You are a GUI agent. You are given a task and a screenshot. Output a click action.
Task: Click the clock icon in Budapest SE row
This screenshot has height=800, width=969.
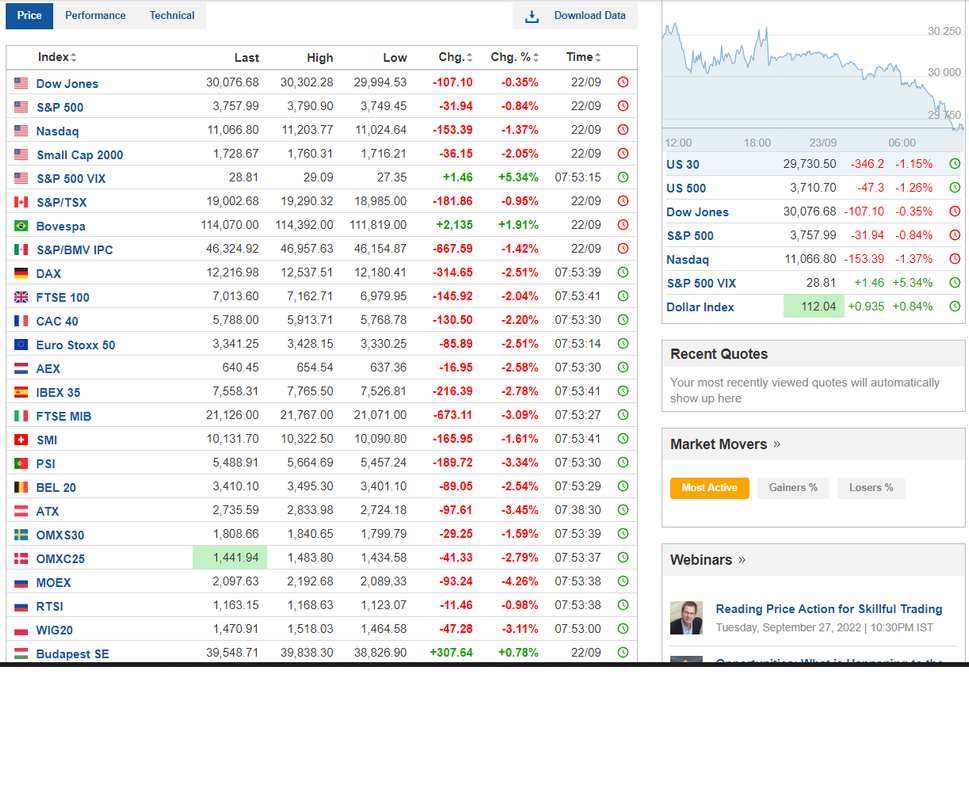tap(623, 652)
